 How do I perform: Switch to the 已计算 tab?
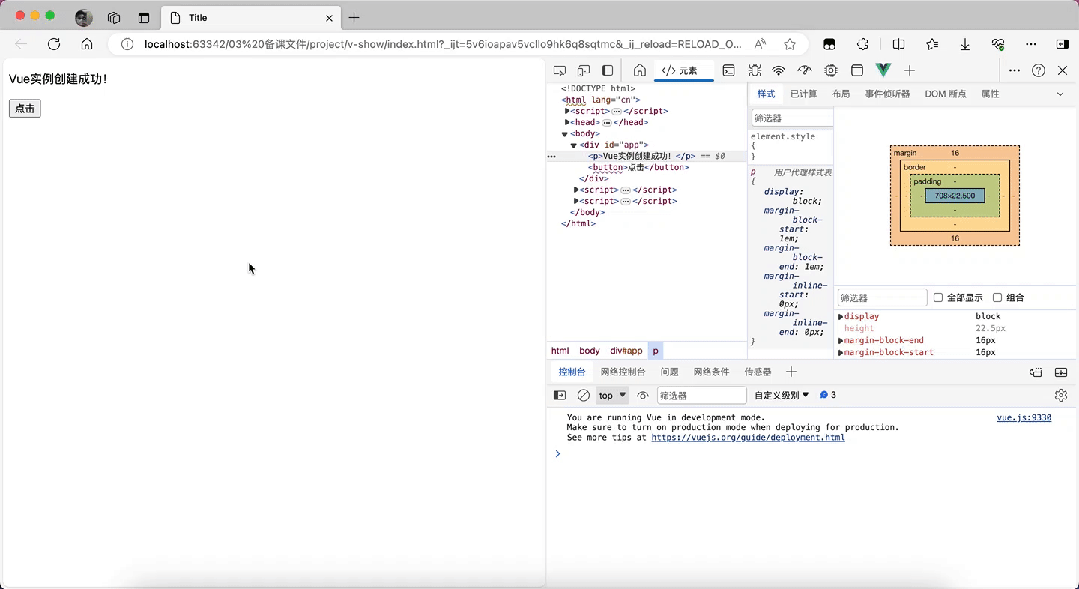coord(803,94)
